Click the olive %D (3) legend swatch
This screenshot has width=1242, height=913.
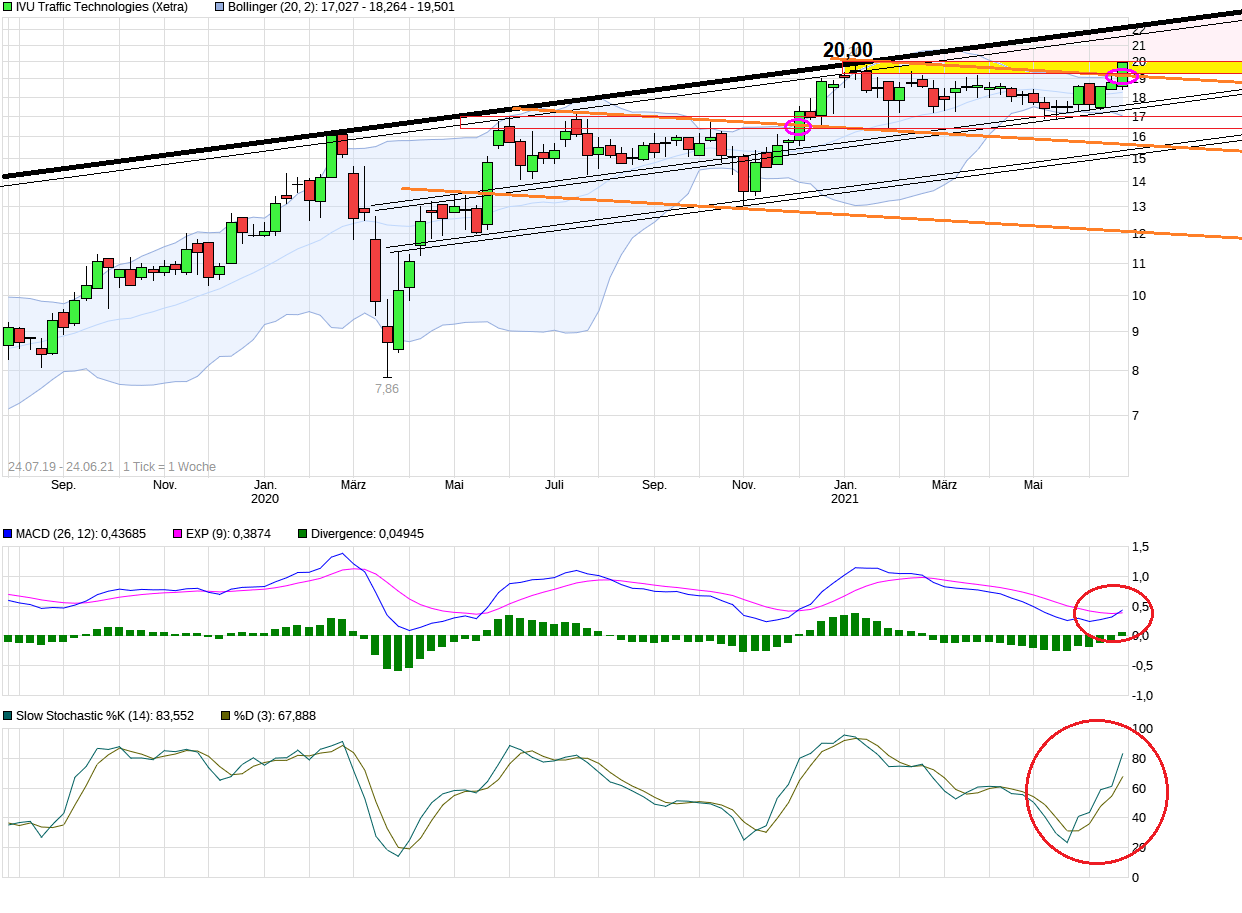point(226,715)
